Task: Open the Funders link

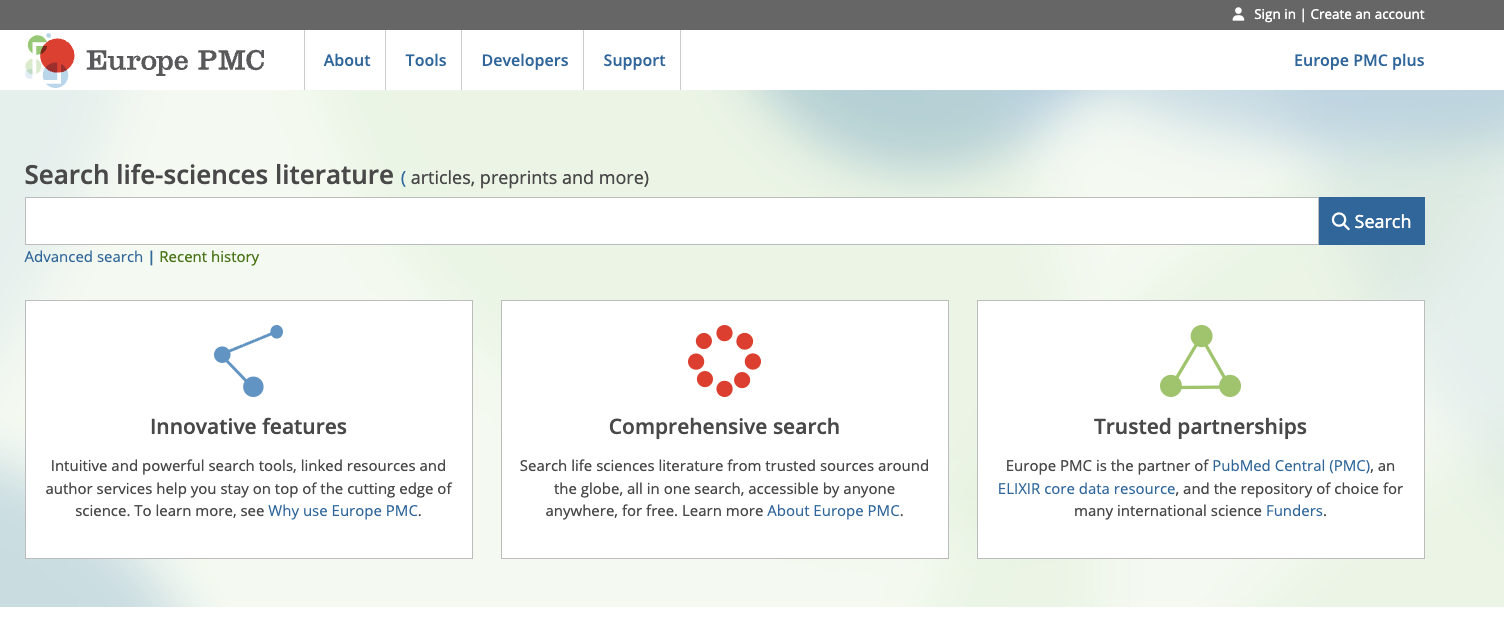Action: click(x=1294, y=511)
